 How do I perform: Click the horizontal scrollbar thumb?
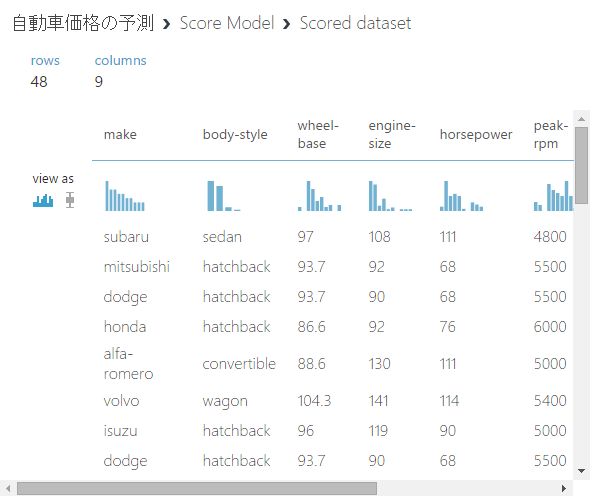[197, 488]
